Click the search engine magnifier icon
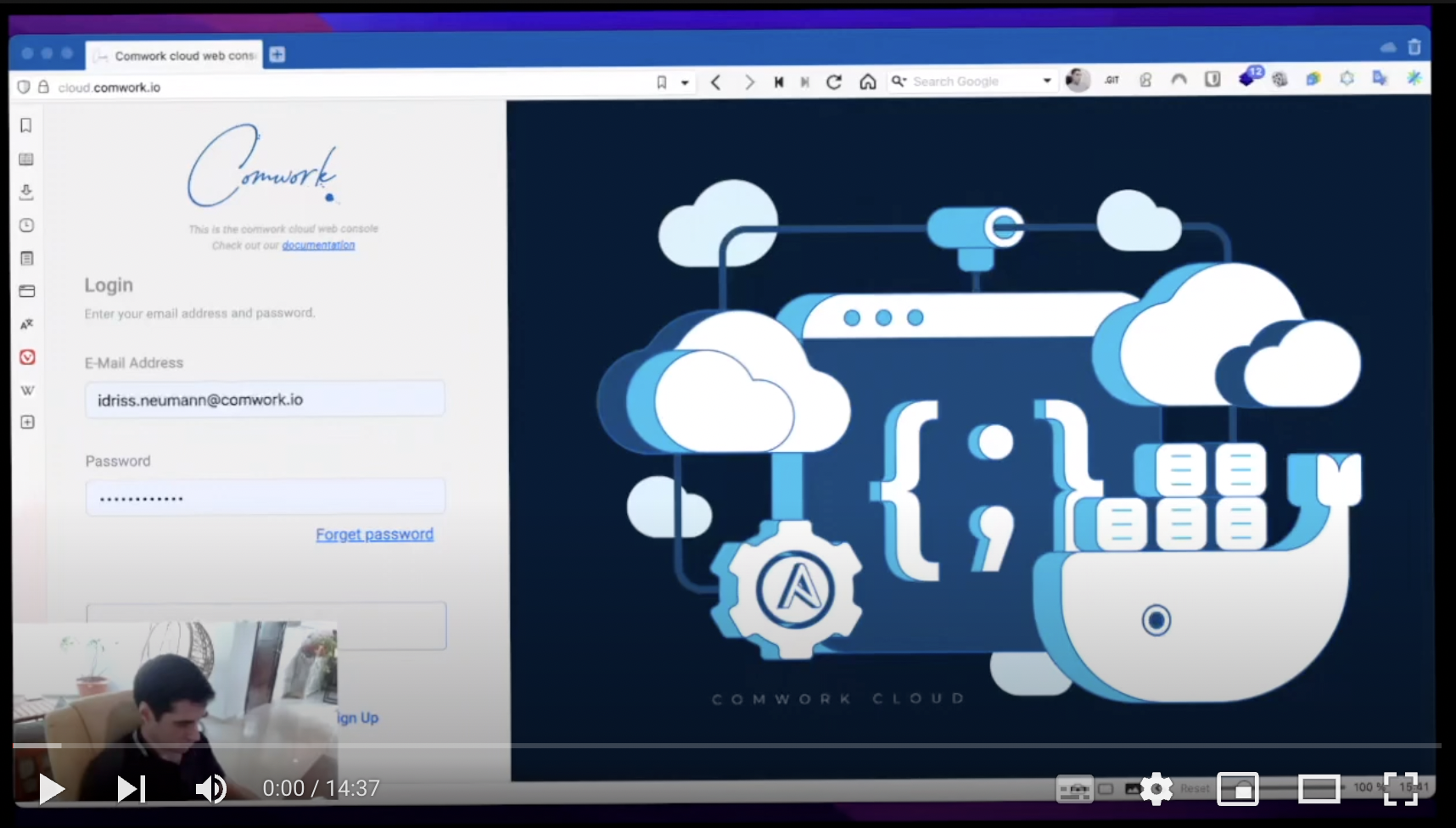This screenshot has height=828, width=1456. coord(899,81)
